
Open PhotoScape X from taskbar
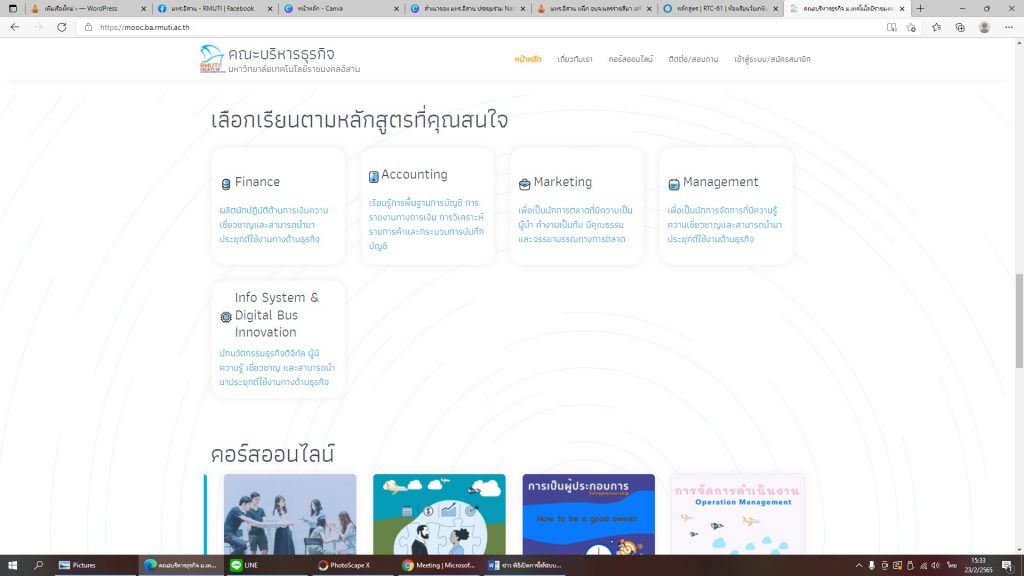coord(346,565)
